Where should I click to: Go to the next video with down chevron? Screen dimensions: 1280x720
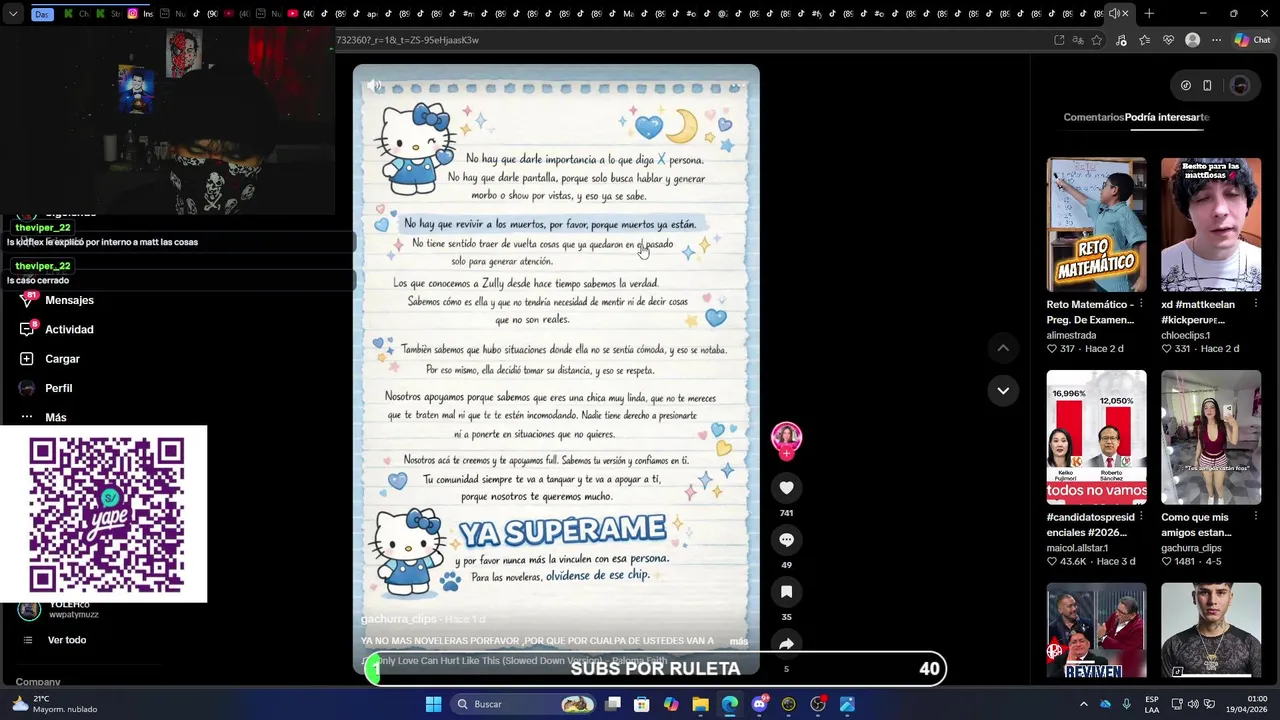(x=1003, y=391)
